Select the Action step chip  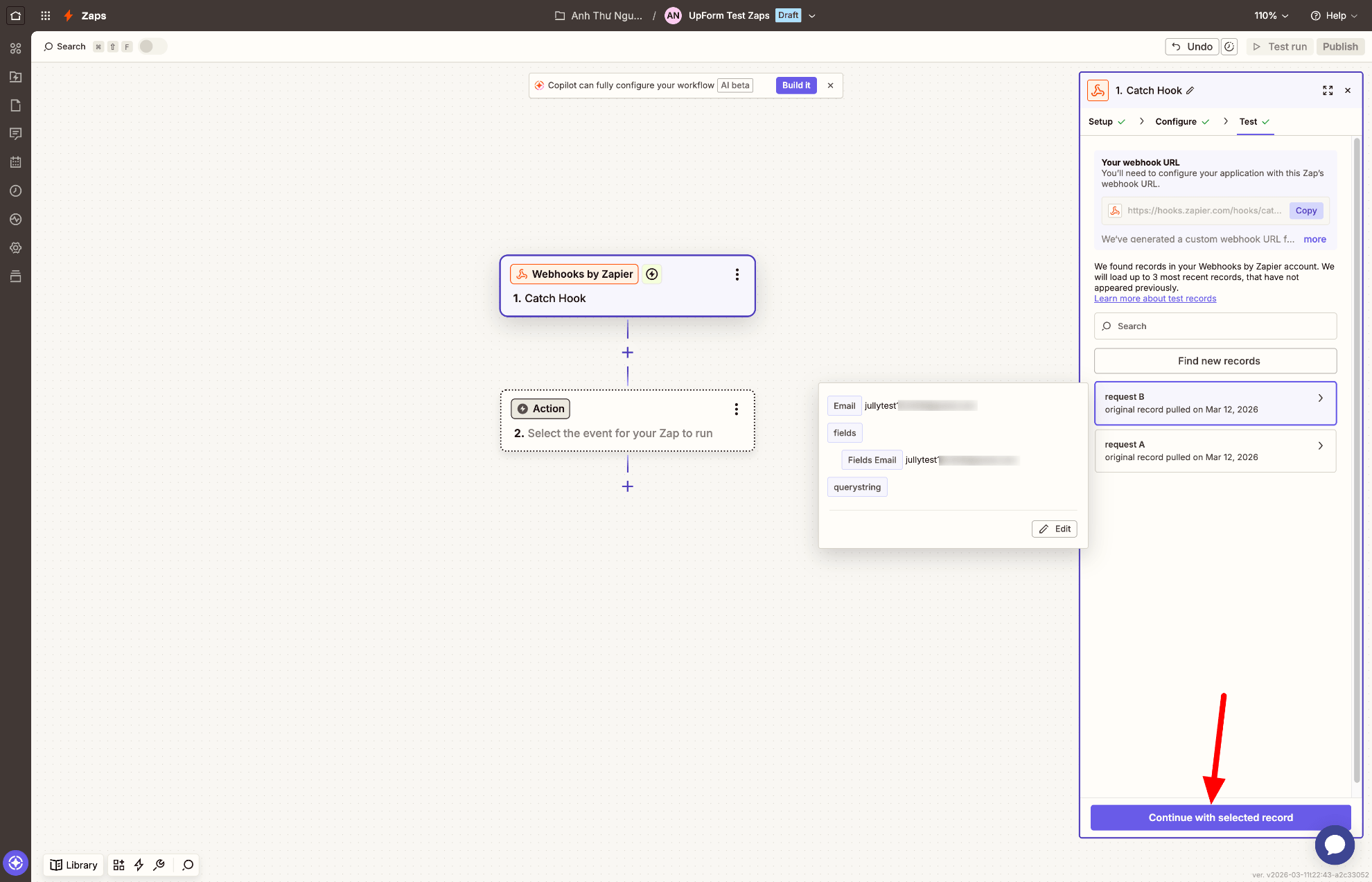[540, 409]
